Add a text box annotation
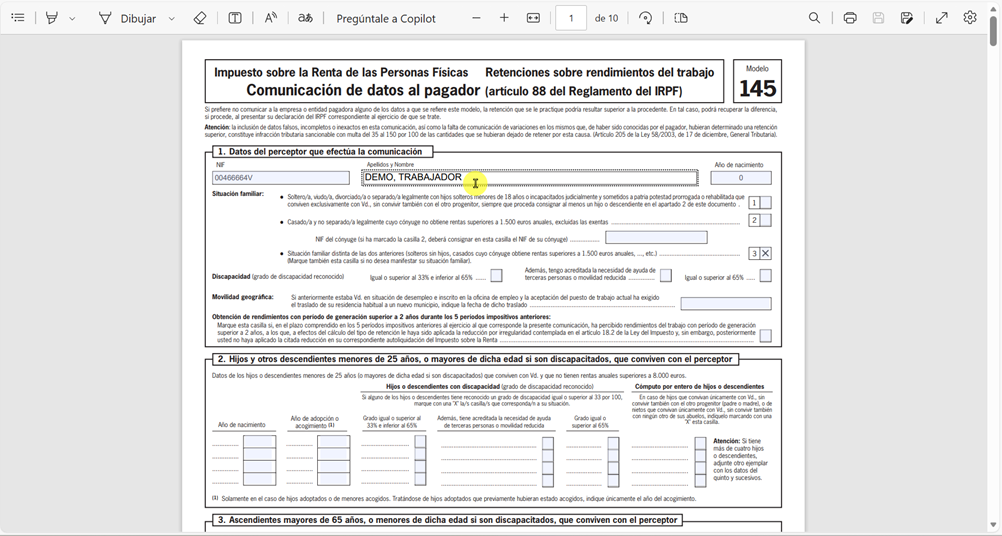 (235, 18)
